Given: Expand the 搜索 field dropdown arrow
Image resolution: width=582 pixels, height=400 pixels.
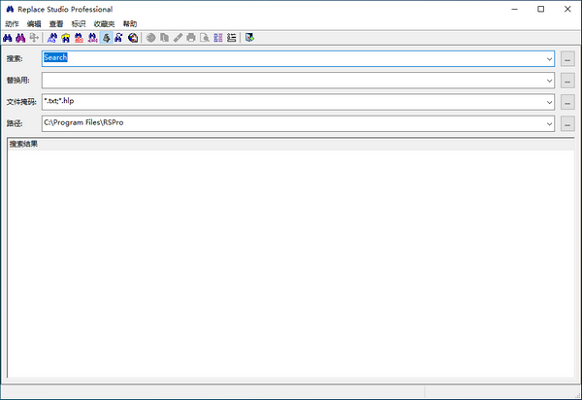Looking at the screenshot, I should [549, 59].
